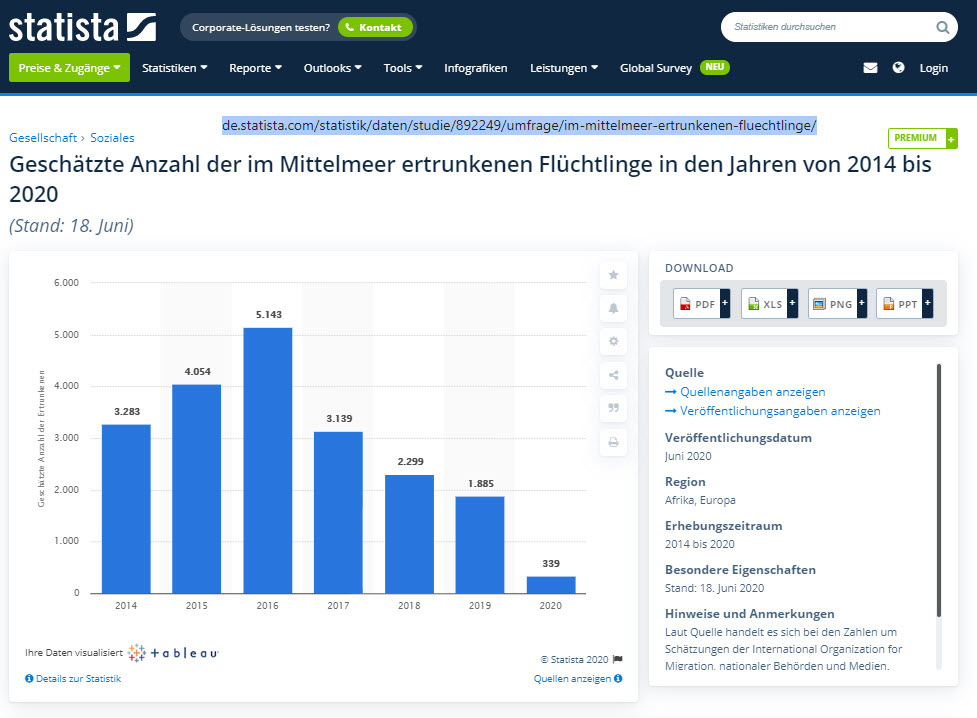This screenshot has width=977, height=718.
Task: Click the star favorite icon beside chart
Action: coord(613,275)
